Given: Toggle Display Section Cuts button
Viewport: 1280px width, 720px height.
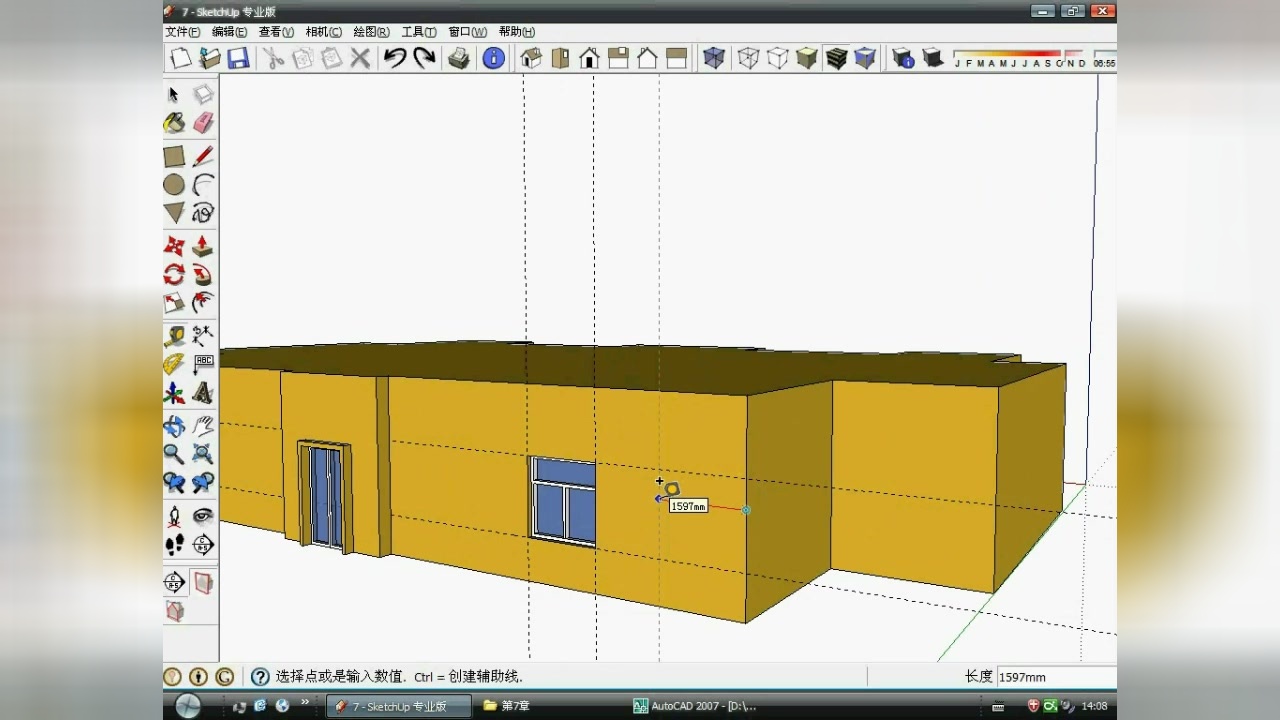Looking at the screenshot, I should coord(174,610).
